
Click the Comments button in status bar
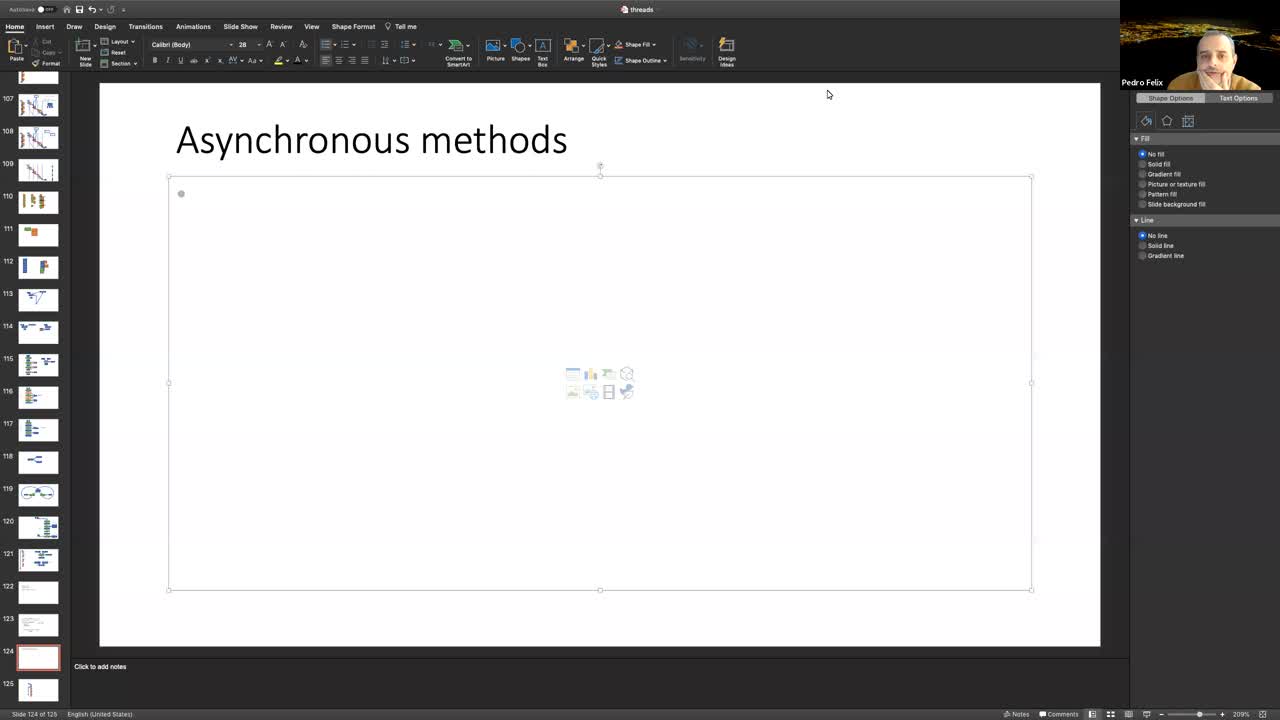(x=1059, y=714)
